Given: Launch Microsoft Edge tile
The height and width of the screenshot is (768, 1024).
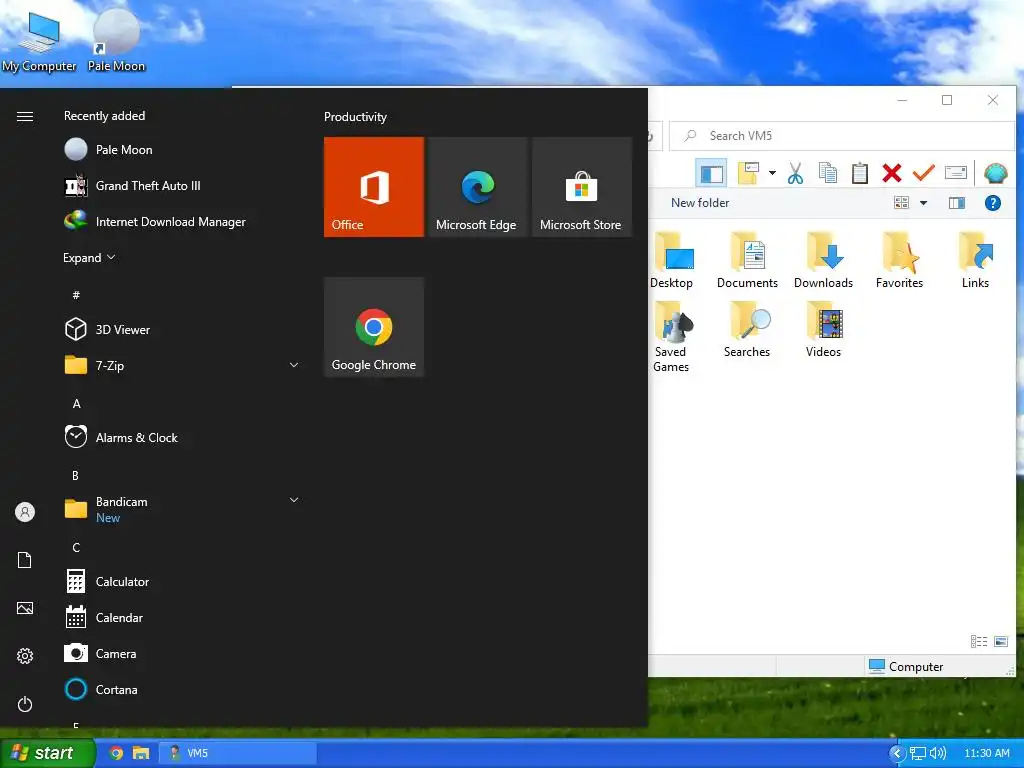Looking at the screenshot, I should tap(477, 187).
